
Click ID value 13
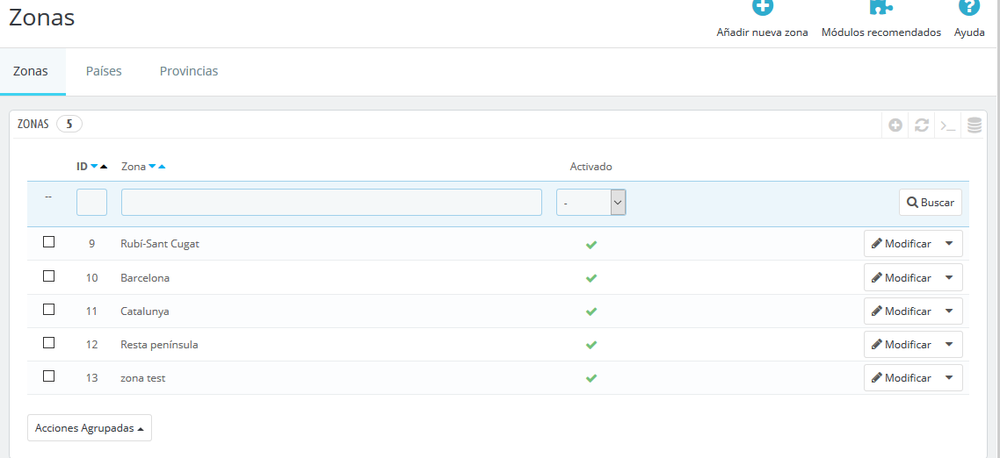click(x=92, y=378)
